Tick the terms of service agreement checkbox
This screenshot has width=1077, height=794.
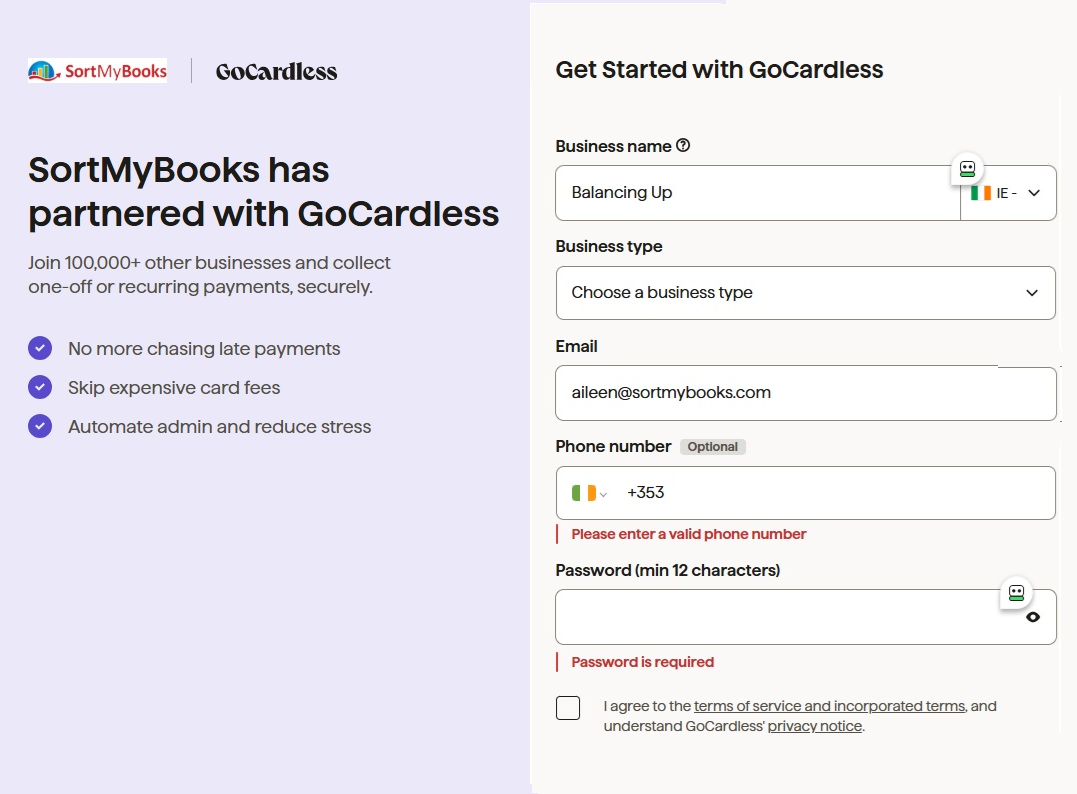[568, 708]
